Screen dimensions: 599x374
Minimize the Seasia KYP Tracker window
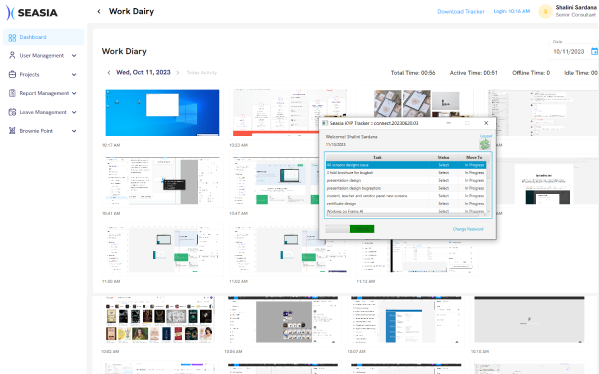coord(448,123)
